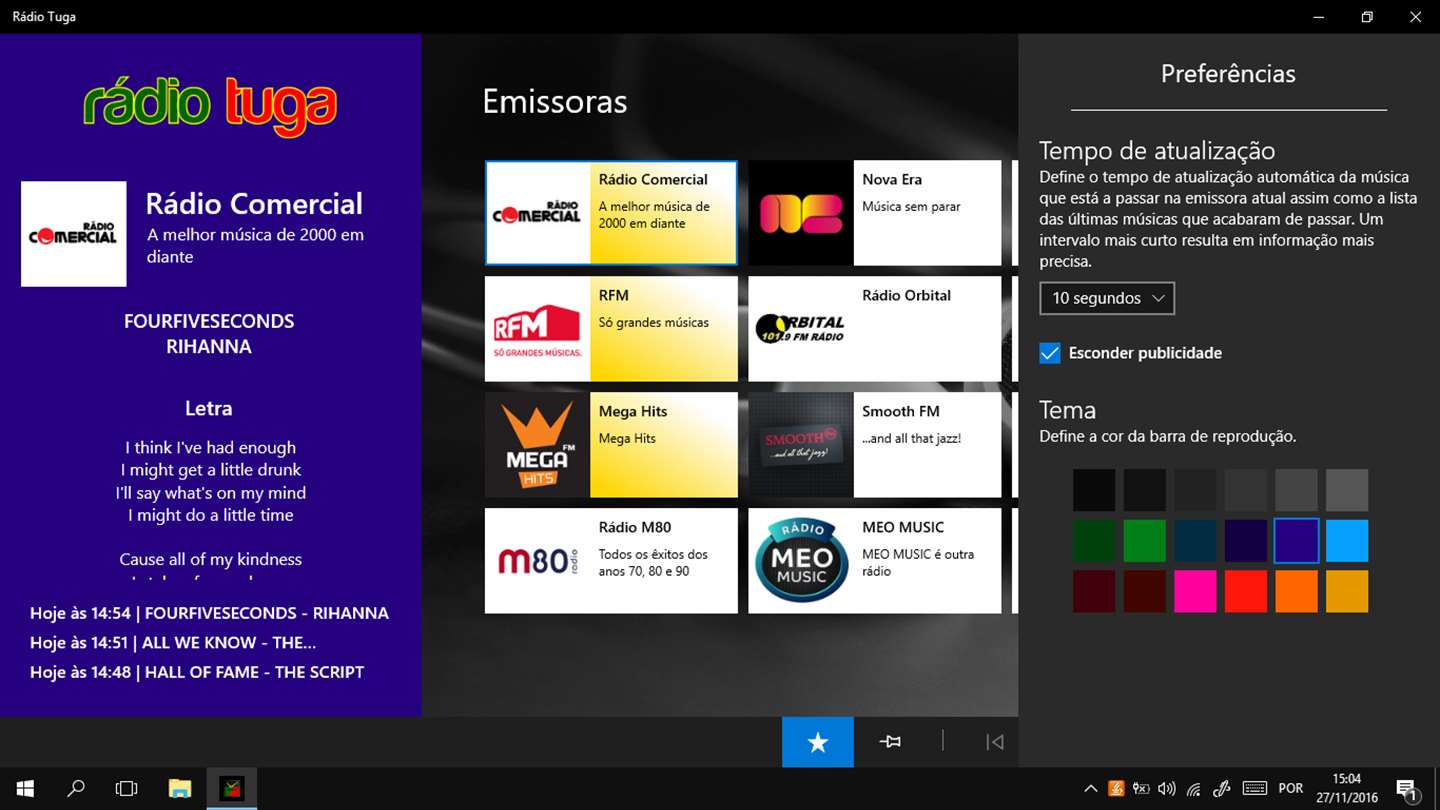The height and width of the screenshot is (810, 1440).
Task: Click the Emissoras heading
Action: pyautogui.click(x=555, y=101)
